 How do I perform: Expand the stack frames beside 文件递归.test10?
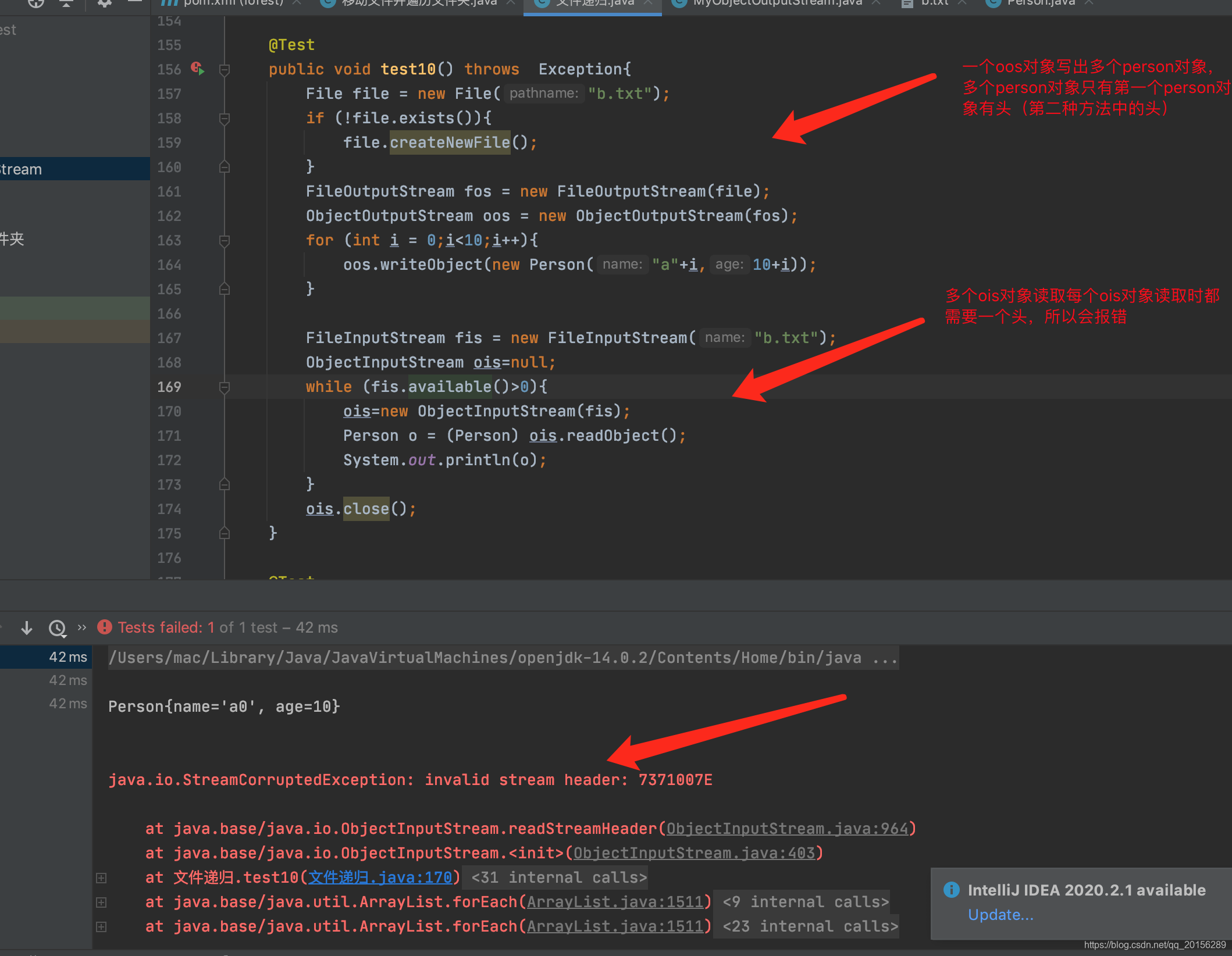pyautogui.click(x=101, y=877)
